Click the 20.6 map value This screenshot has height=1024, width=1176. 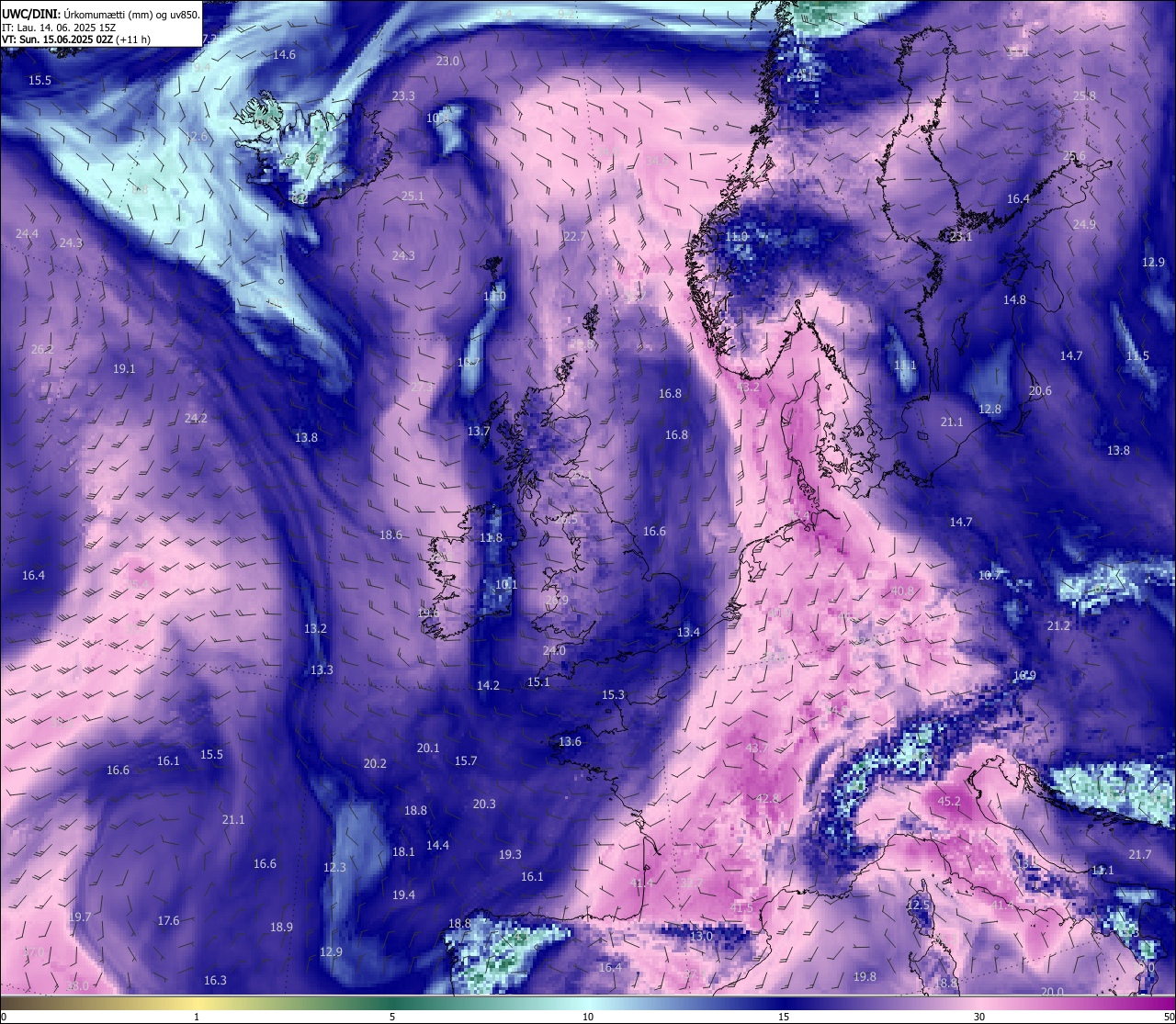(1040, 391)
